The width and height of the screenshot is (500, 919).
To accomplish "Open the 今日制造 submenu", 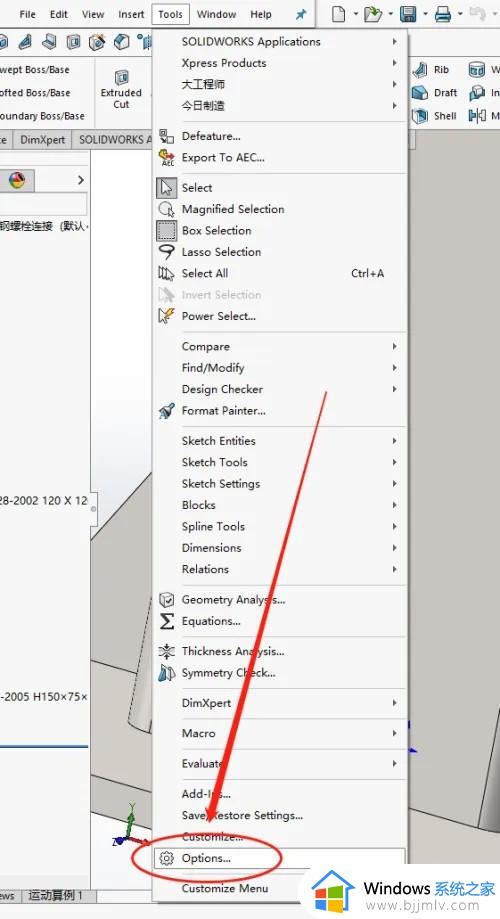I will [280, 105].
